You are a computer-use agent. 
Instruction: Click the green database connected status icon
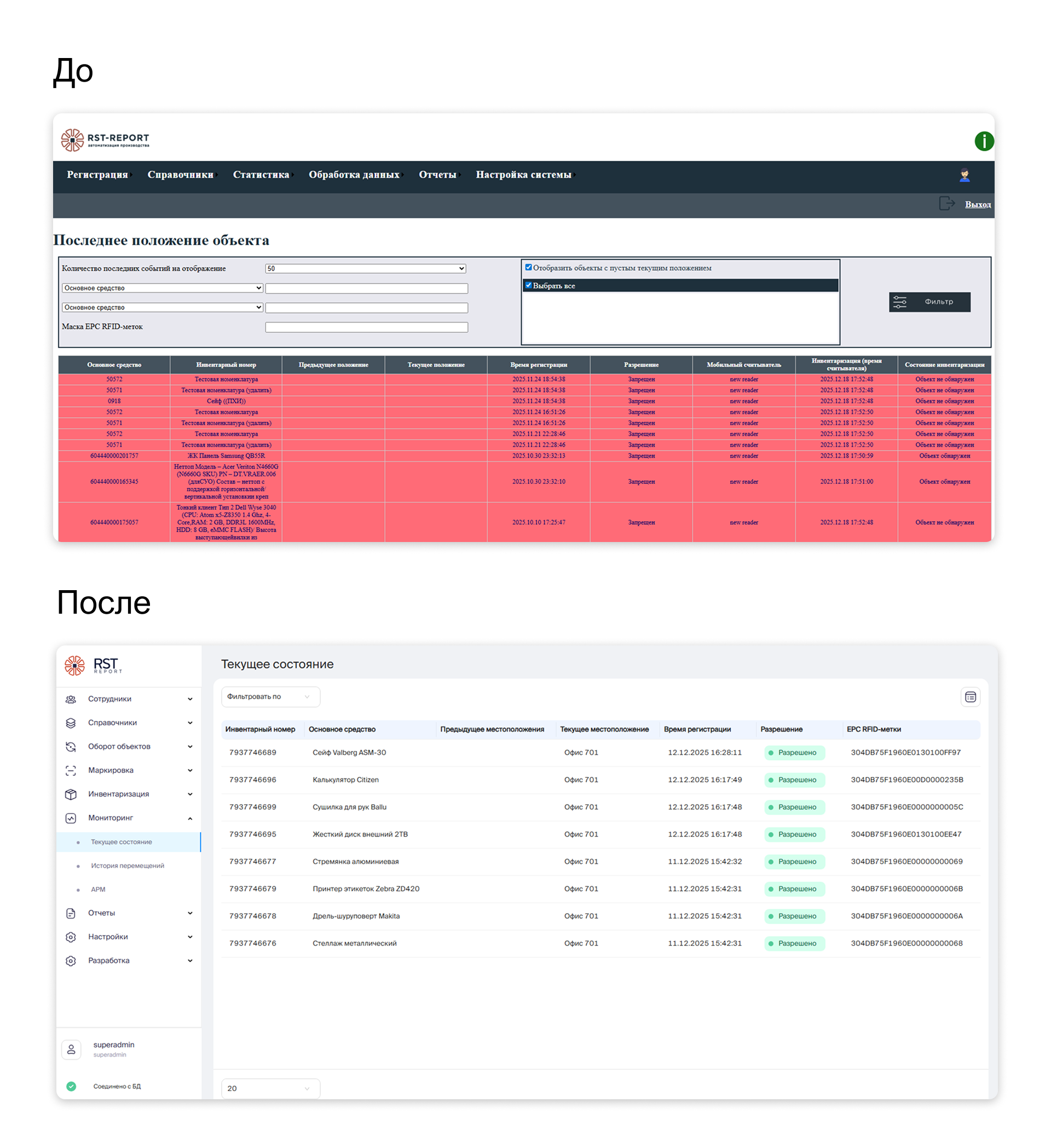pyautogui.click(x=71, y=1086)
